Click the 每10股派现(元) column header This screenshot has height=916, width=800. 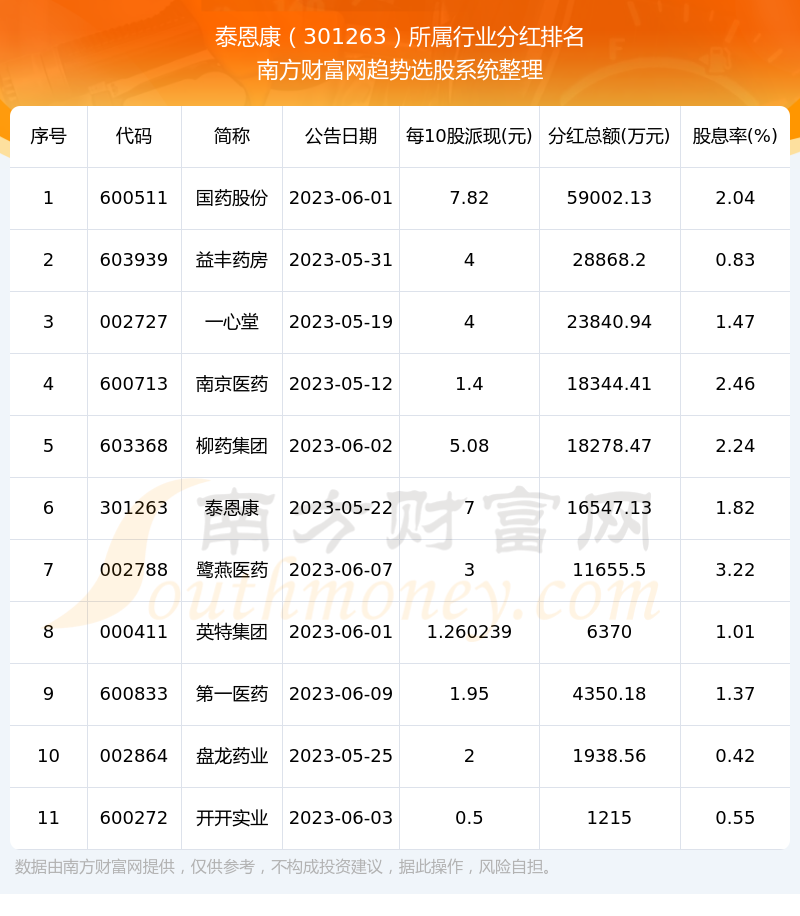coord(469,136)
